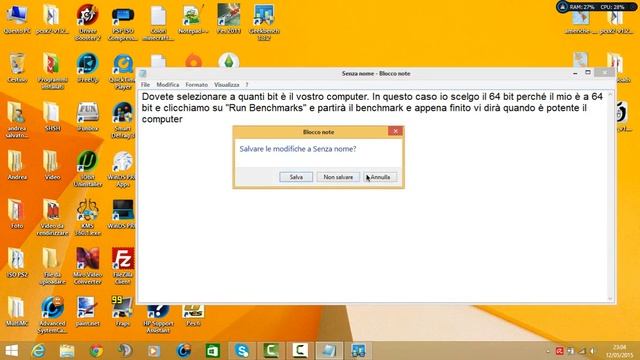Click the Windows Start button
The height and width of the screenshot is (360, 640).
click(12, 351)
